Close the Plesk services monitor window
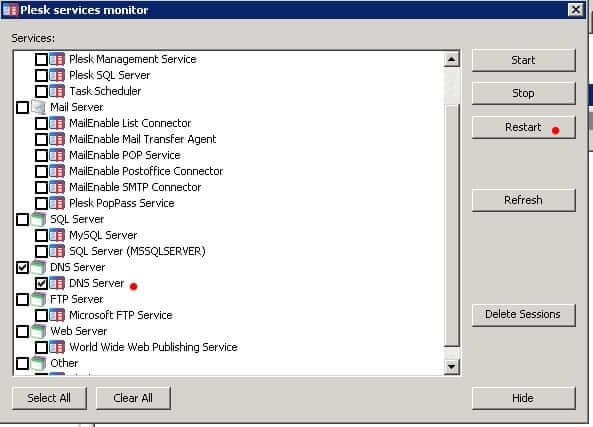Screen dimensions: 593x427 point(576,9)
